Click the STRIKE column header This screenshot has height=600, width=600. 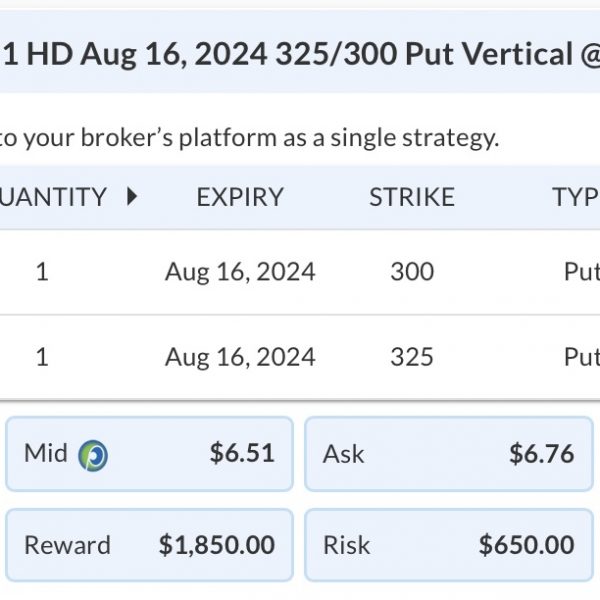(412, 197)
